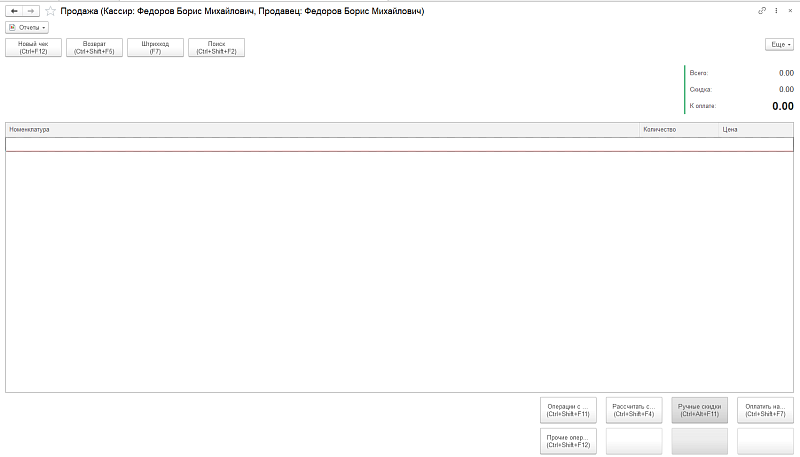The width and height of the screenshot is (800, 457).
Task: Click the back navigation arrow
Action: 14,11
